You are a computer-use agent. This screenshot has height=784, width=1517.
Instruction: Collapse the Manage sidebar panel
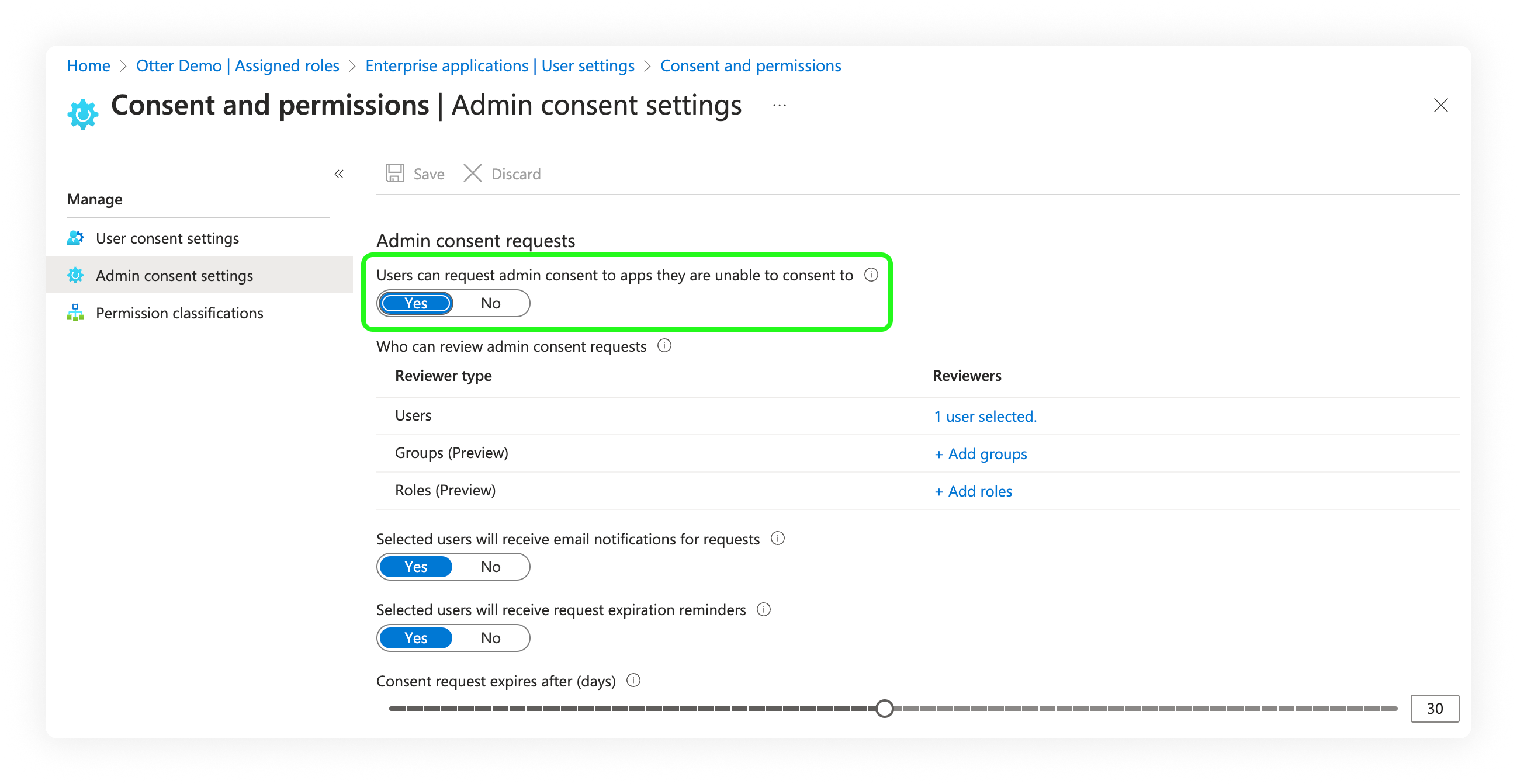339,174
